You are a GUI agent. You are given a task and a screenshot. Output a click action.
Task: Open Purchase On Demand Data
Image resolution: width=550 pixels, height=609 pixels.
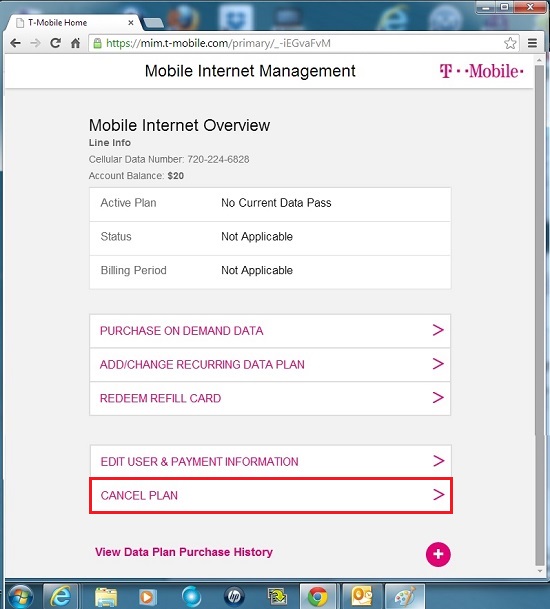coord(270,331)
